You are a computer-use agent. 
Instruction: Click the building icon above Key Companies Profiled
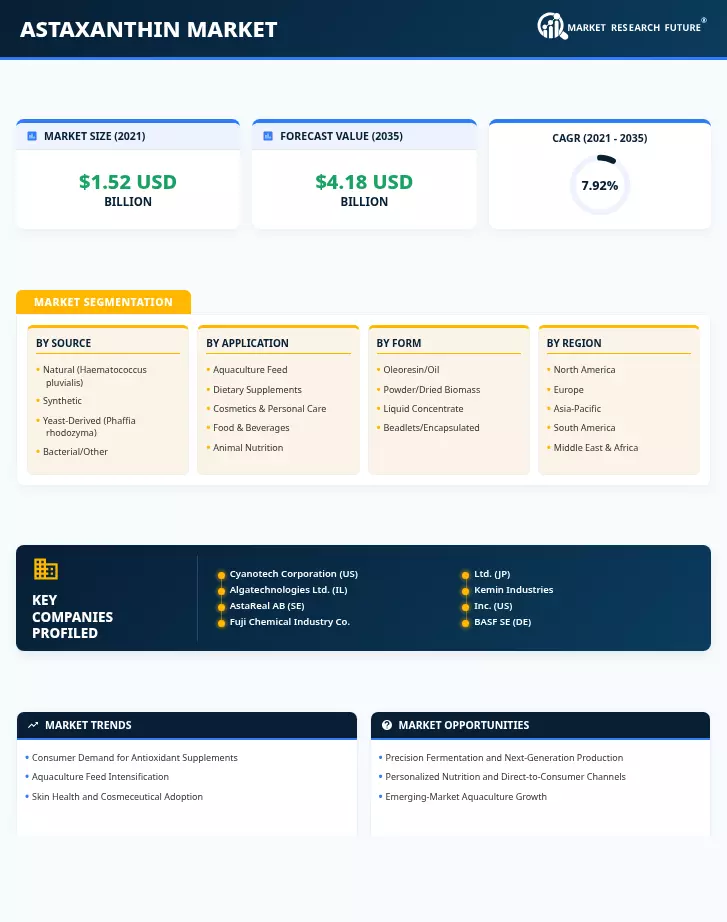pos(45,569)
